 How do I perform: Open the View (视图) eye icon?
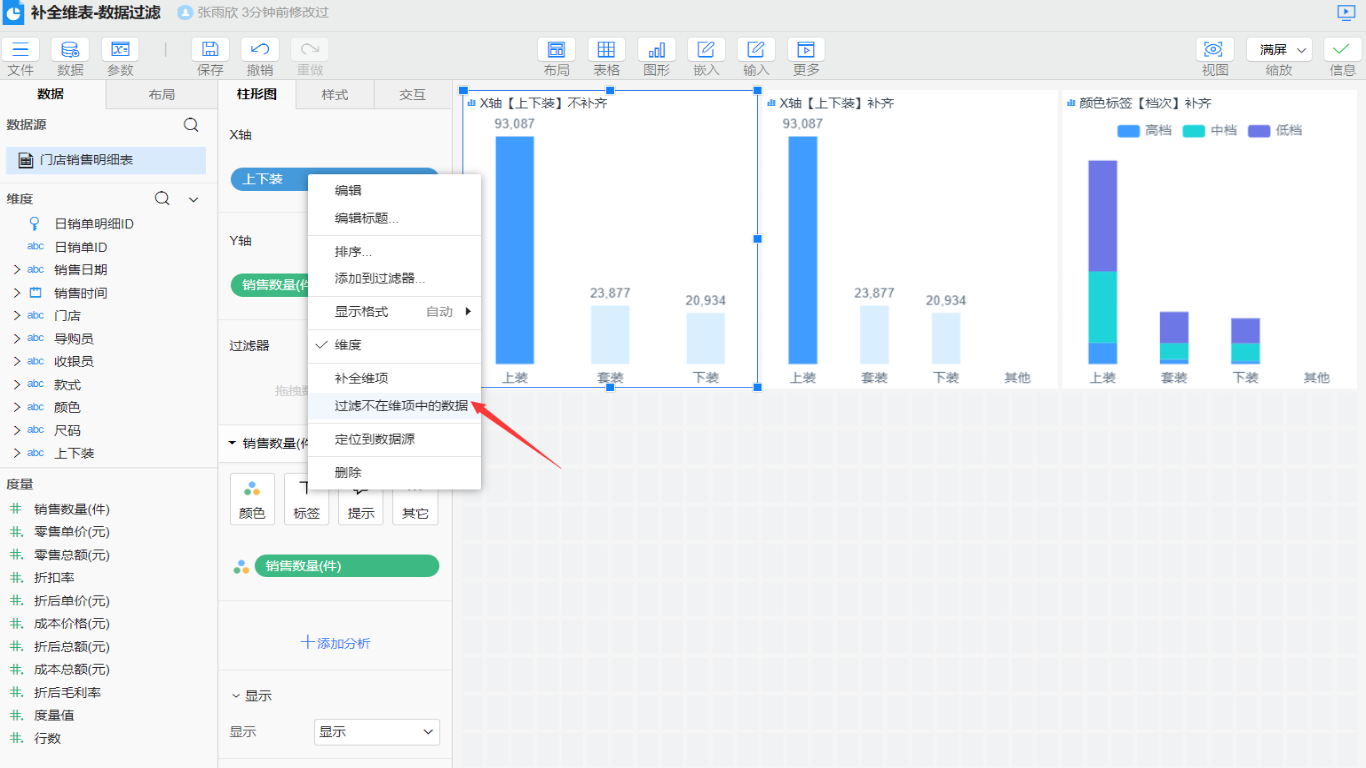(x=1214, y=50)
